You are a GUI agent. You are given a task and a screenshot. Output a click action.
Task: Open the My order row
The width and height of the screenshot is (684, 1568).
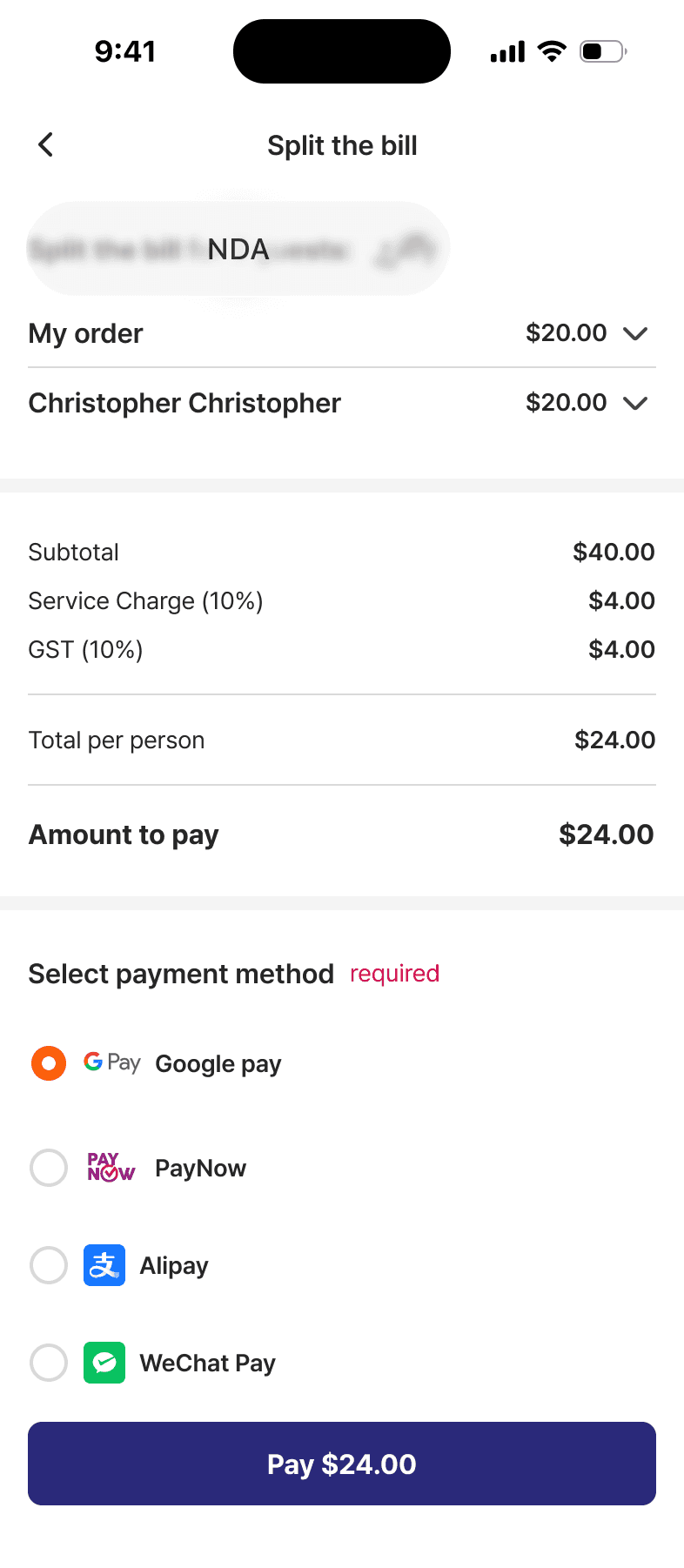point(85,333)
